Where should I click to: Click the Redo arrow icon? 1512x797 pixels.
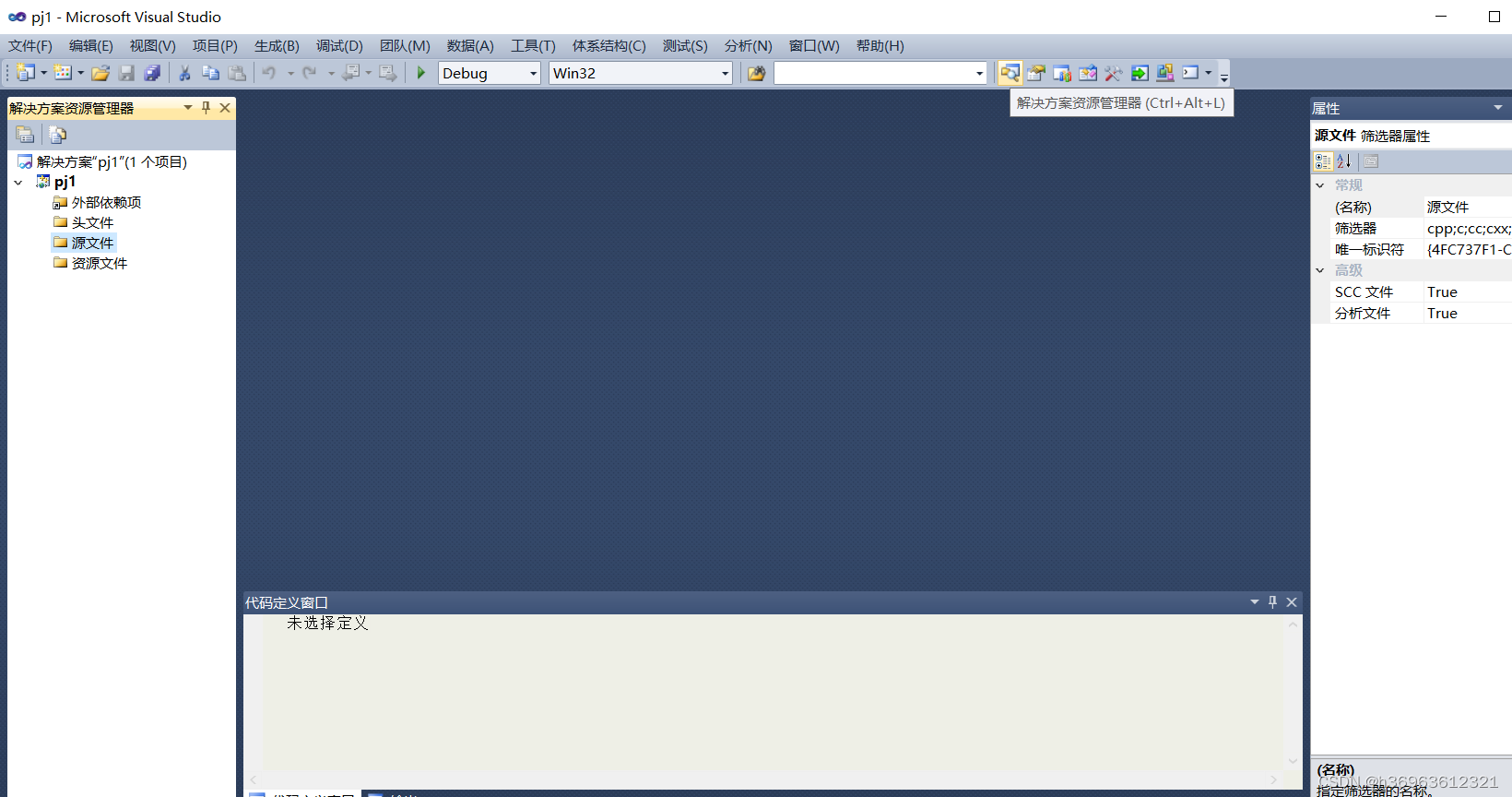point(310,73)
